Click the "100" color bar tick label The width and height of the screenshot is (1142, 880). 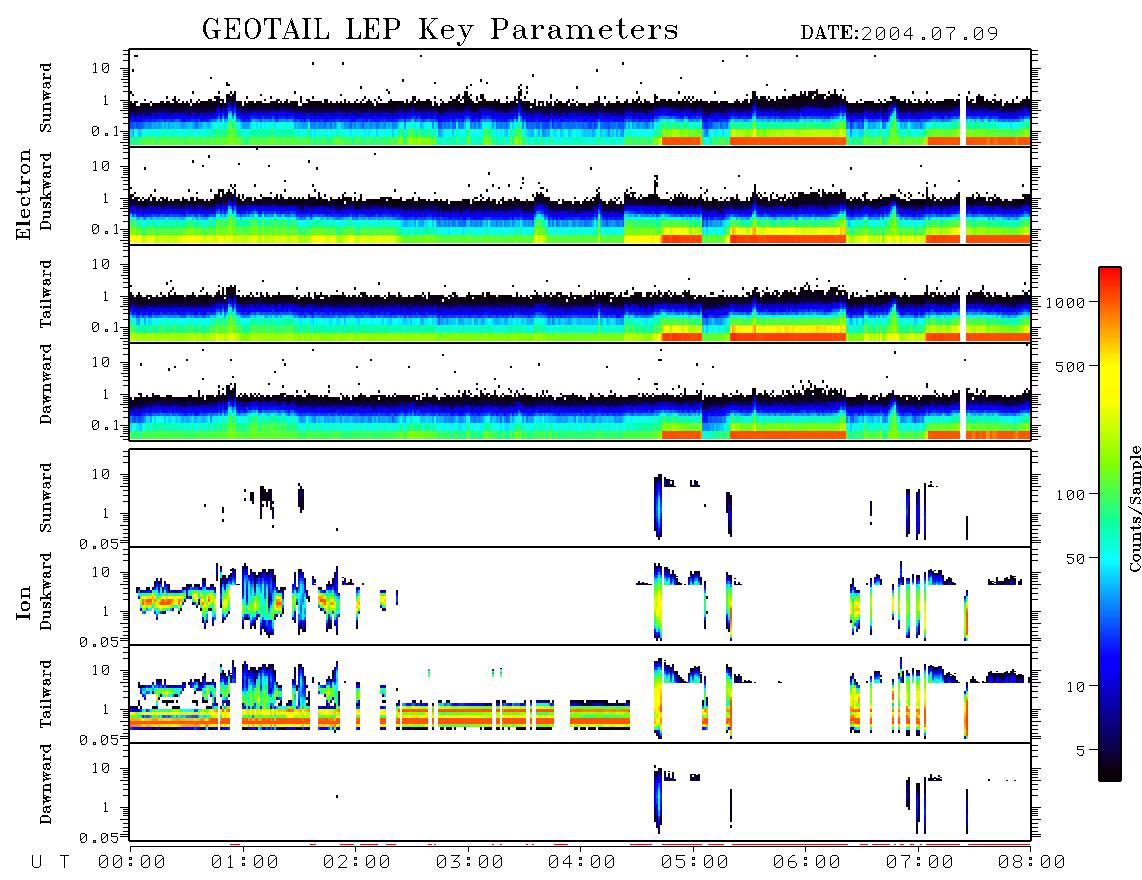[1071, 495]
